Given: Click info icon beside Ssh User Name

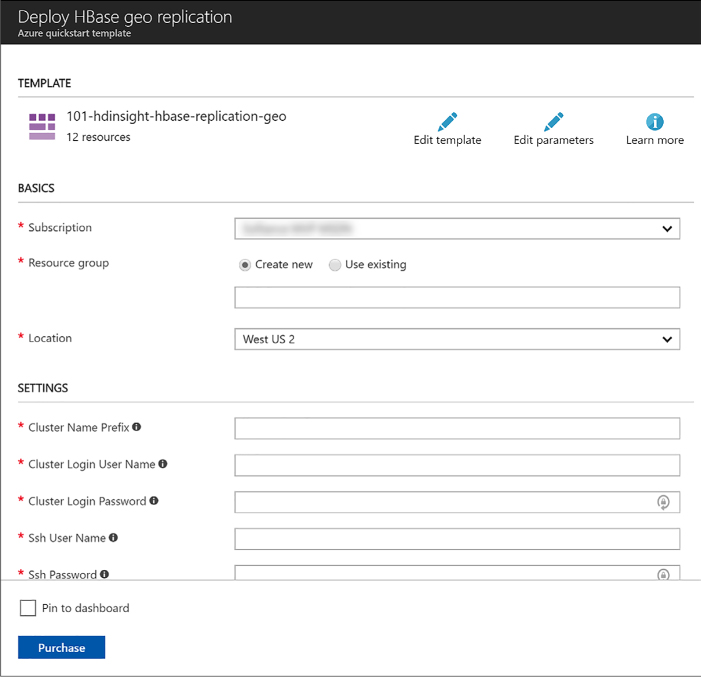Looking at the screenshot, I should tap(113, 537).
